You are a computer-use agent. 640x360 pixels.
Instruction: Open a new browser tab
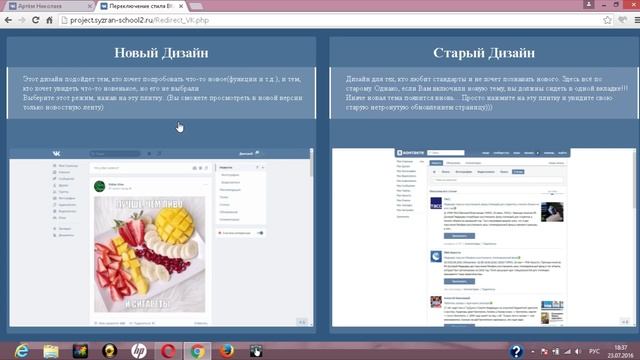tap(196, 7)
